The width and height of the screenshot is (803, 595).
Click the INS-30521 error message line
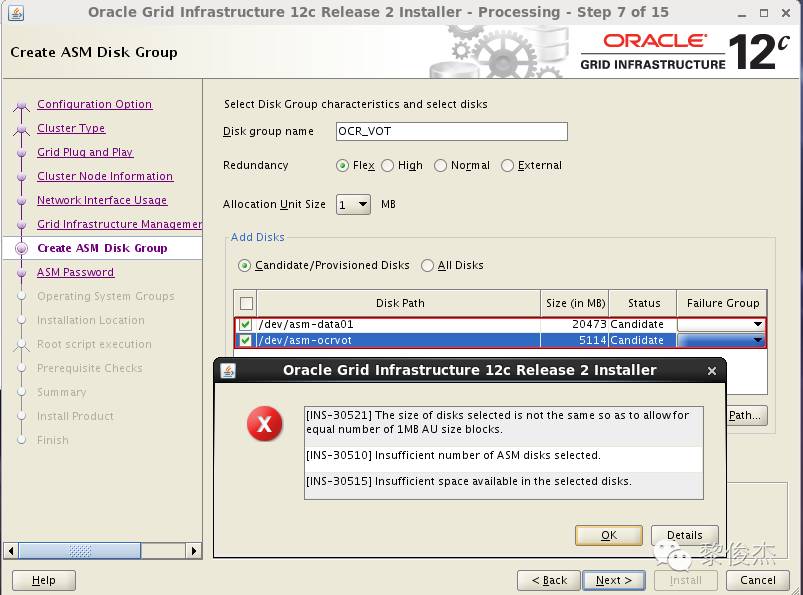[504, 422]
